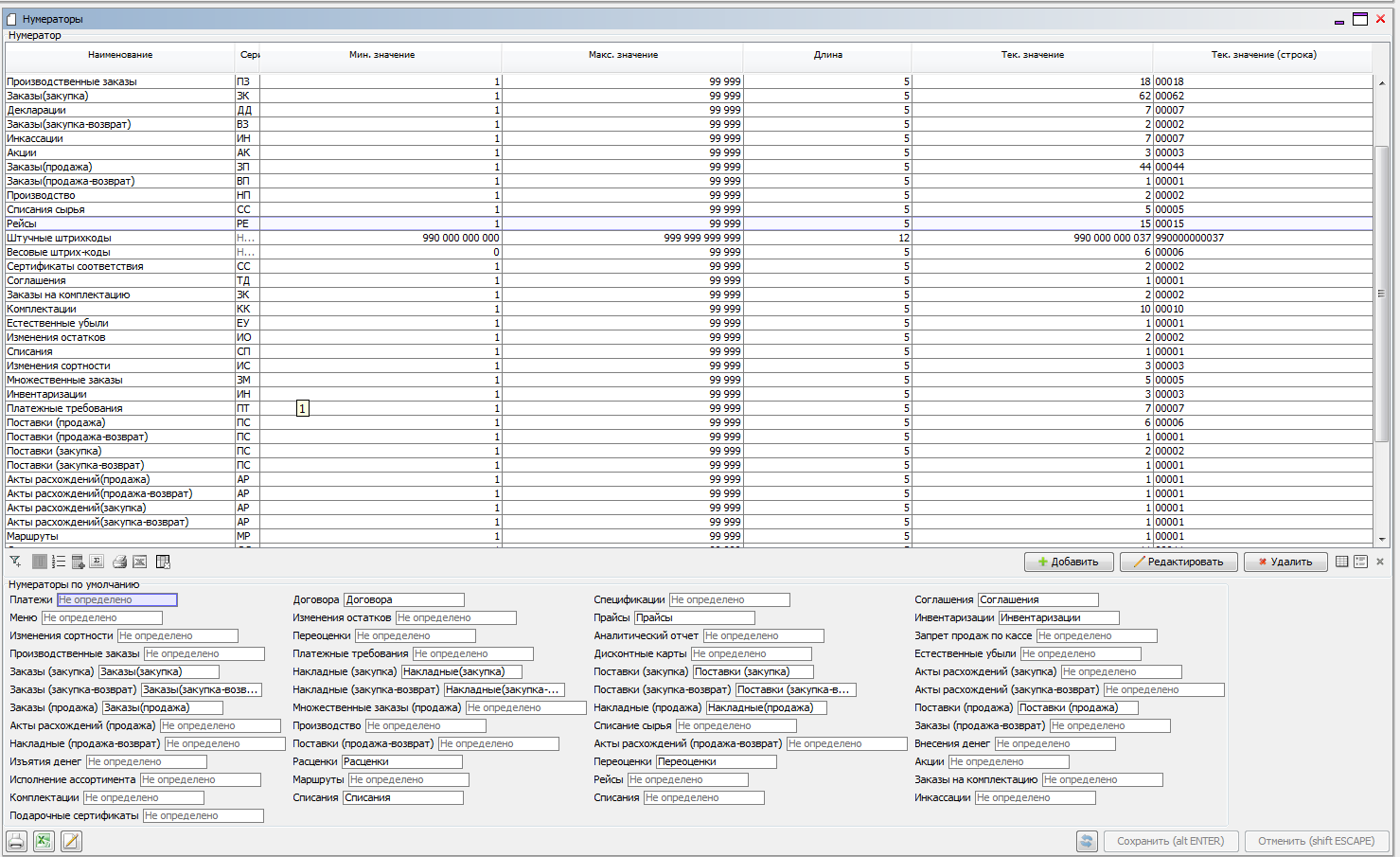Click the sigma sum icon

click(x=97, y=562)
